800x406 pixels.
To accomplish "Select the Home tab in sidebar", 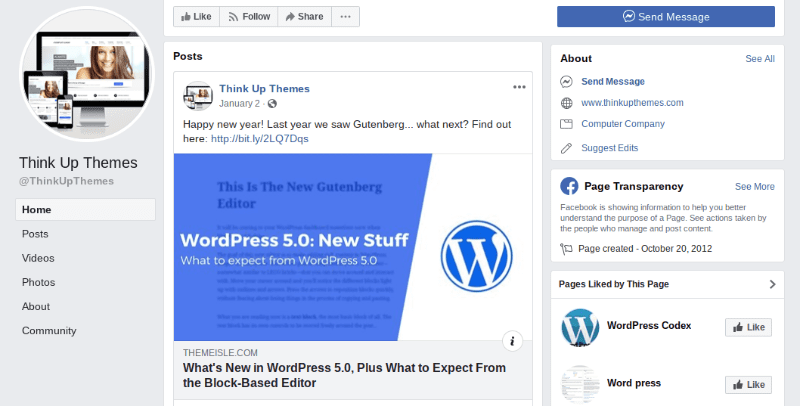I will click(x=85, y=210).
